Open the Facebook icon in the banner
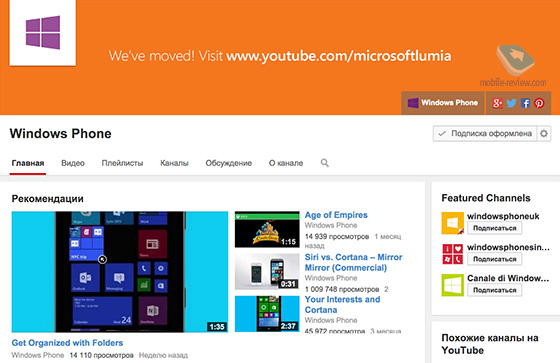The image size is (560, 363). pos(525,103)
